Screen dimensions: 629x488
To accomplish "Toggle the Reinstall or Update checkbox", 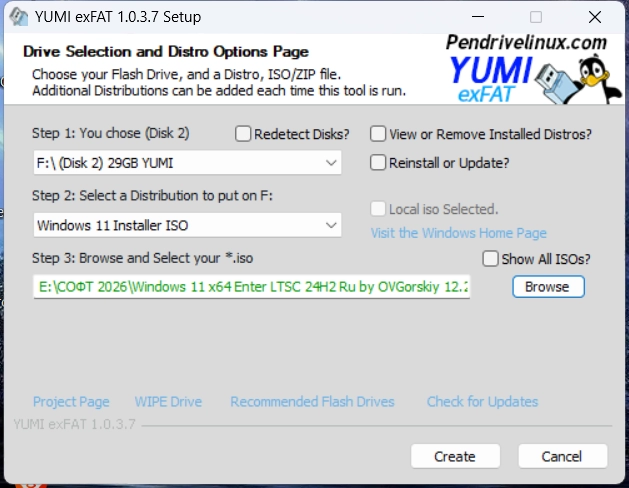I will coord(378,163).
